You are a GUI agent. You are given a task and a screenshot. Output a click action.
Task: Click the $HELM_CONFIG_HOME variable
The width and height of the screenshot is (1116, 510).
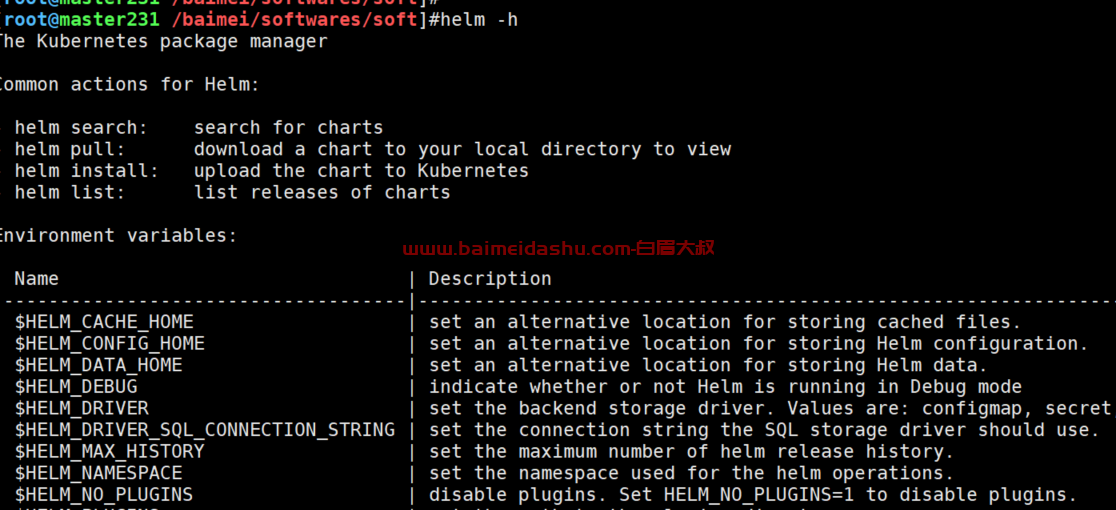110,344
